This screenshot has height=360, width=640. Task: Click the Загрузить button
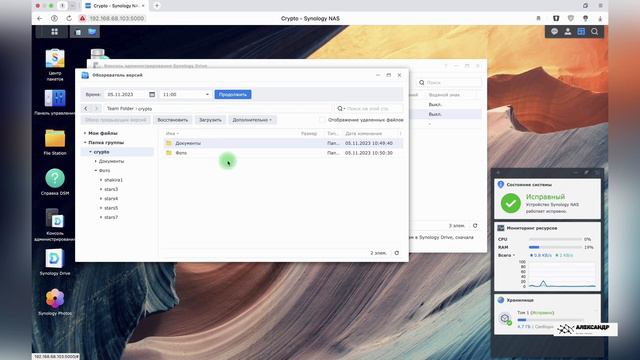pyautogui.click(x=210, y=120)
